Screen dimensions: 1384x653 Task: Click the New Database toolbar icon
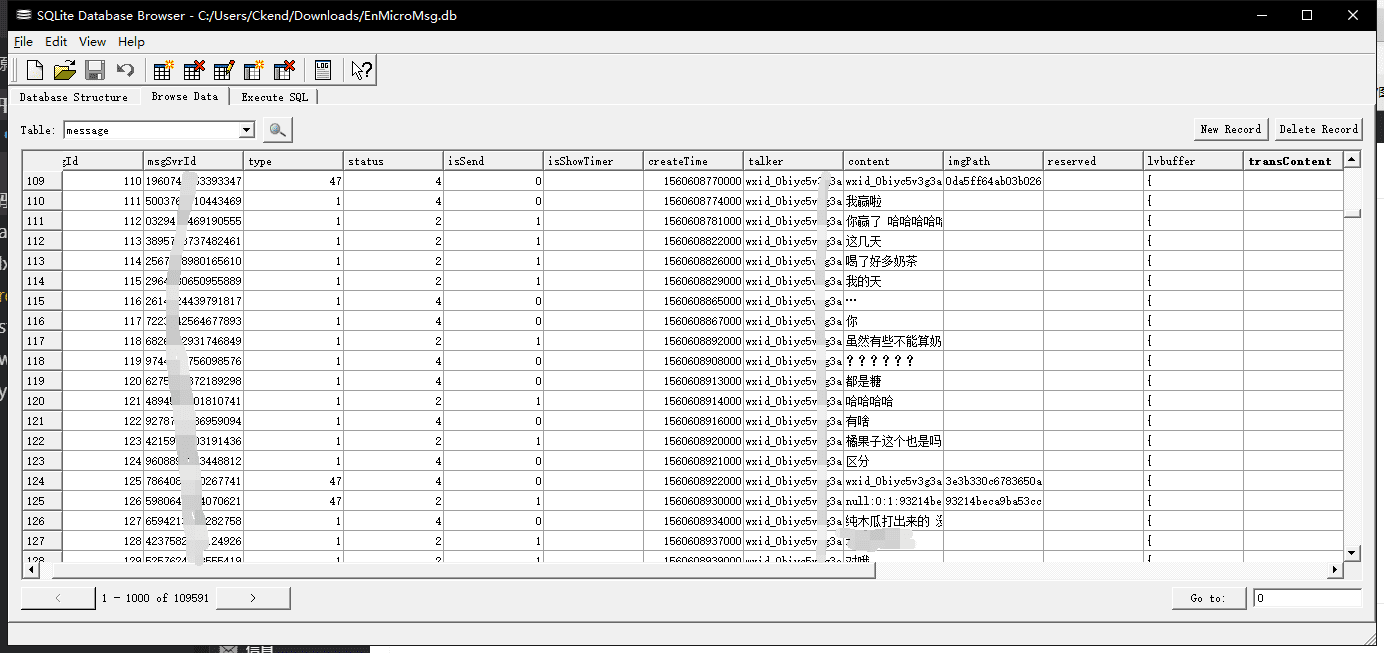pos(35,70)
